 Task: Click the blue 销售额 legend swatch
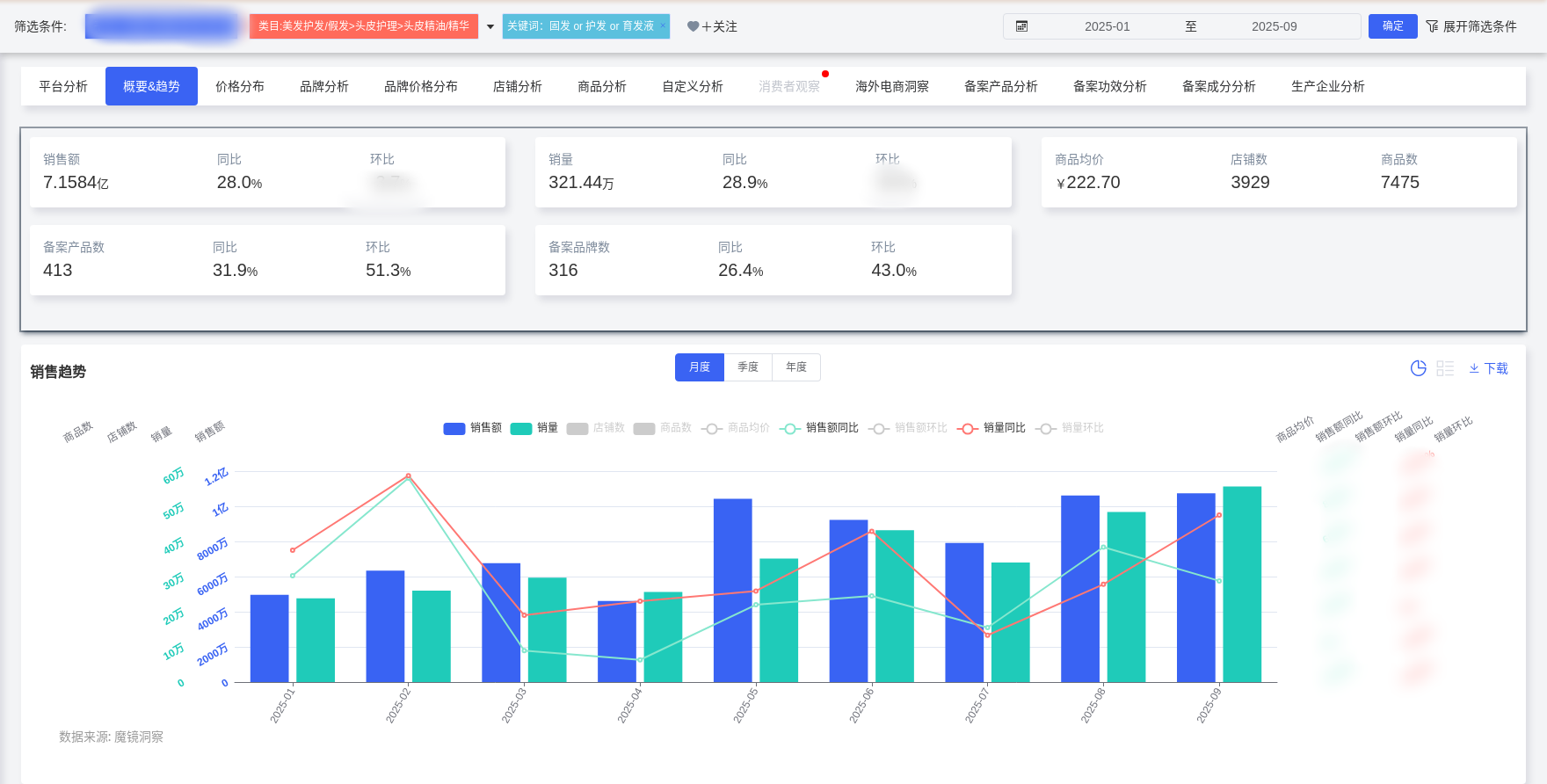(454, 428)
